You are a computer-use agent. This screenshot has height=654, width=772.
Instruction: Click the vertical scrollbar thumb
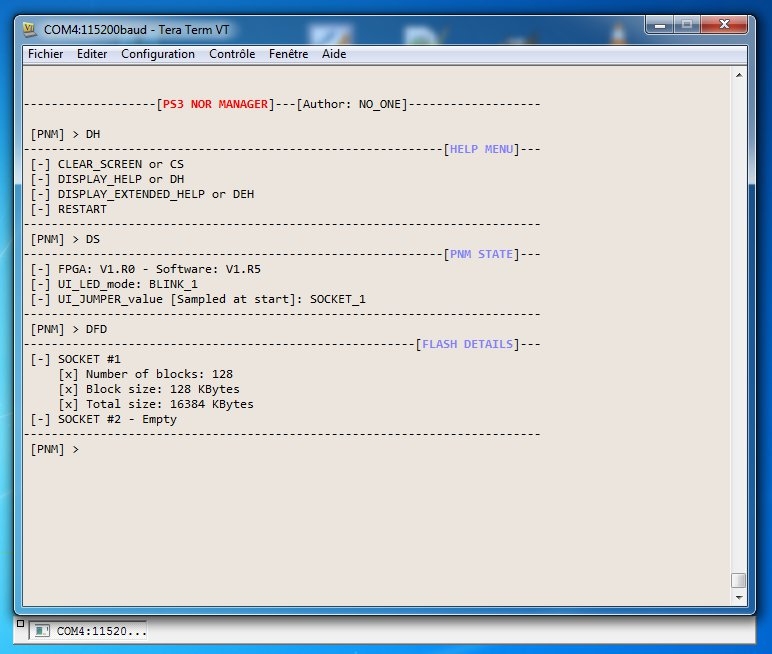click(739, 580)
